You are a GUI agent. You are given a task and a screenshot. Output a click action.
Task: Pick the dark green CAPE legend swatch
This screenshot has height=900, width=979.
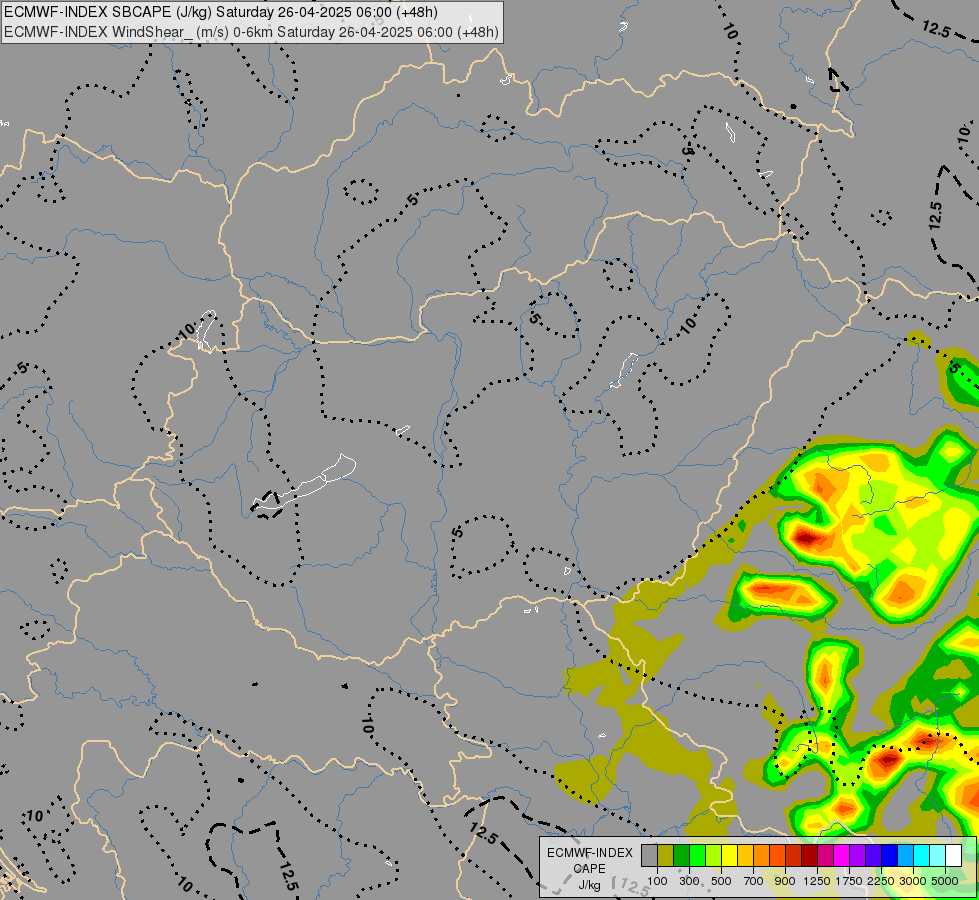[681, 856]
